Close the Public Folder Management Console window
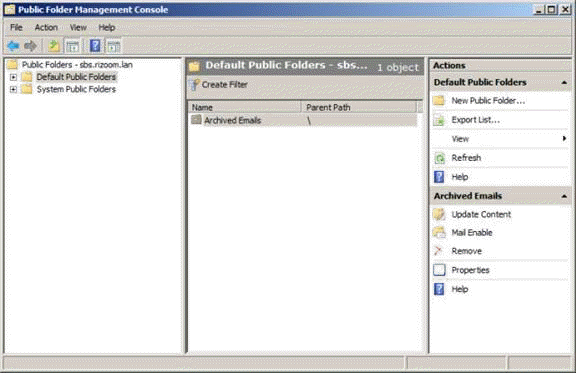The image size is (576, 373). [565, 10]
